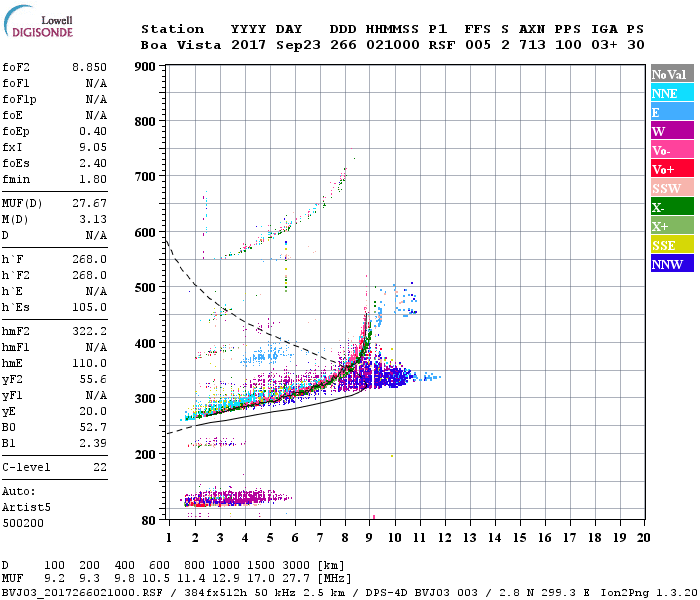Screen dimensions: 700x600
Task: Click the yF2 value 55.6
Action: pos(93,379)
